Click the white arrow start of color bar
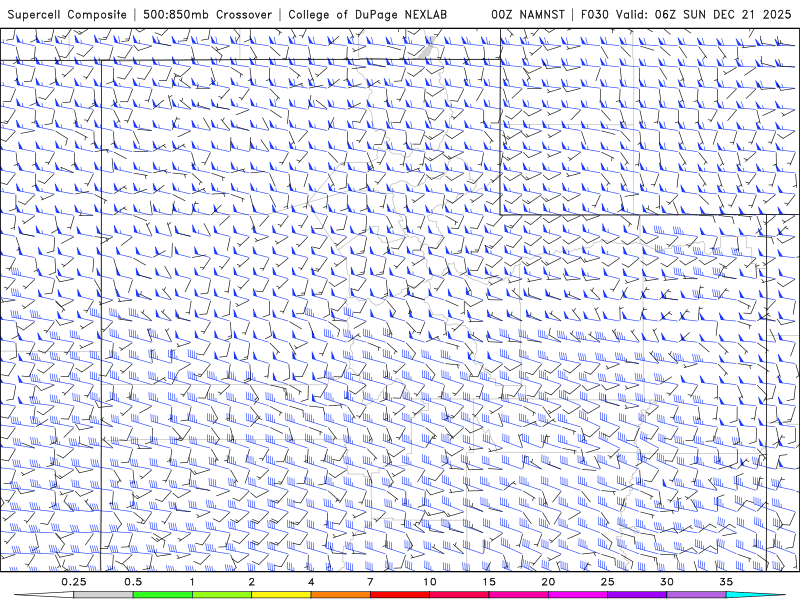Screen dimensions: 800x600 tap(43, 595)
